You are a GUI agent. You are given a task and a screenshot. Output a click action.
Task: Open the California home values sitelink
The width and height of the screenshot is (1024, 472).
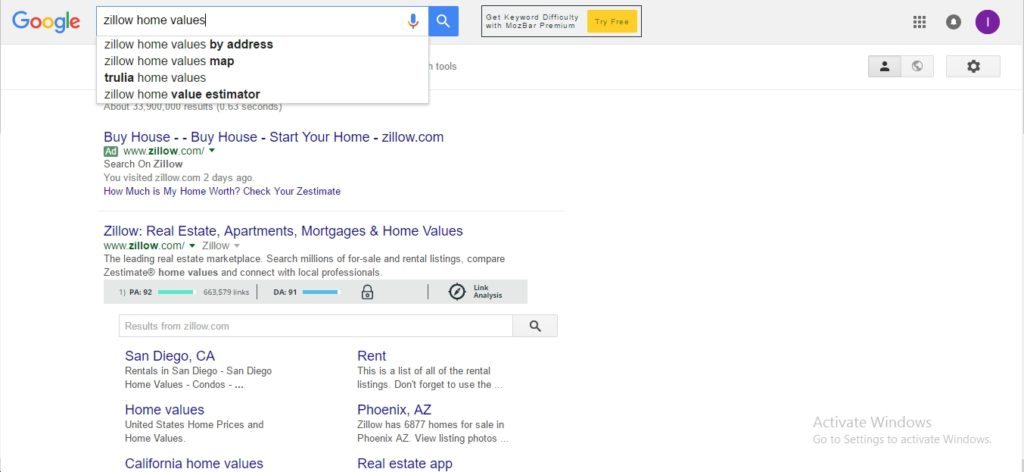(194, 464)
